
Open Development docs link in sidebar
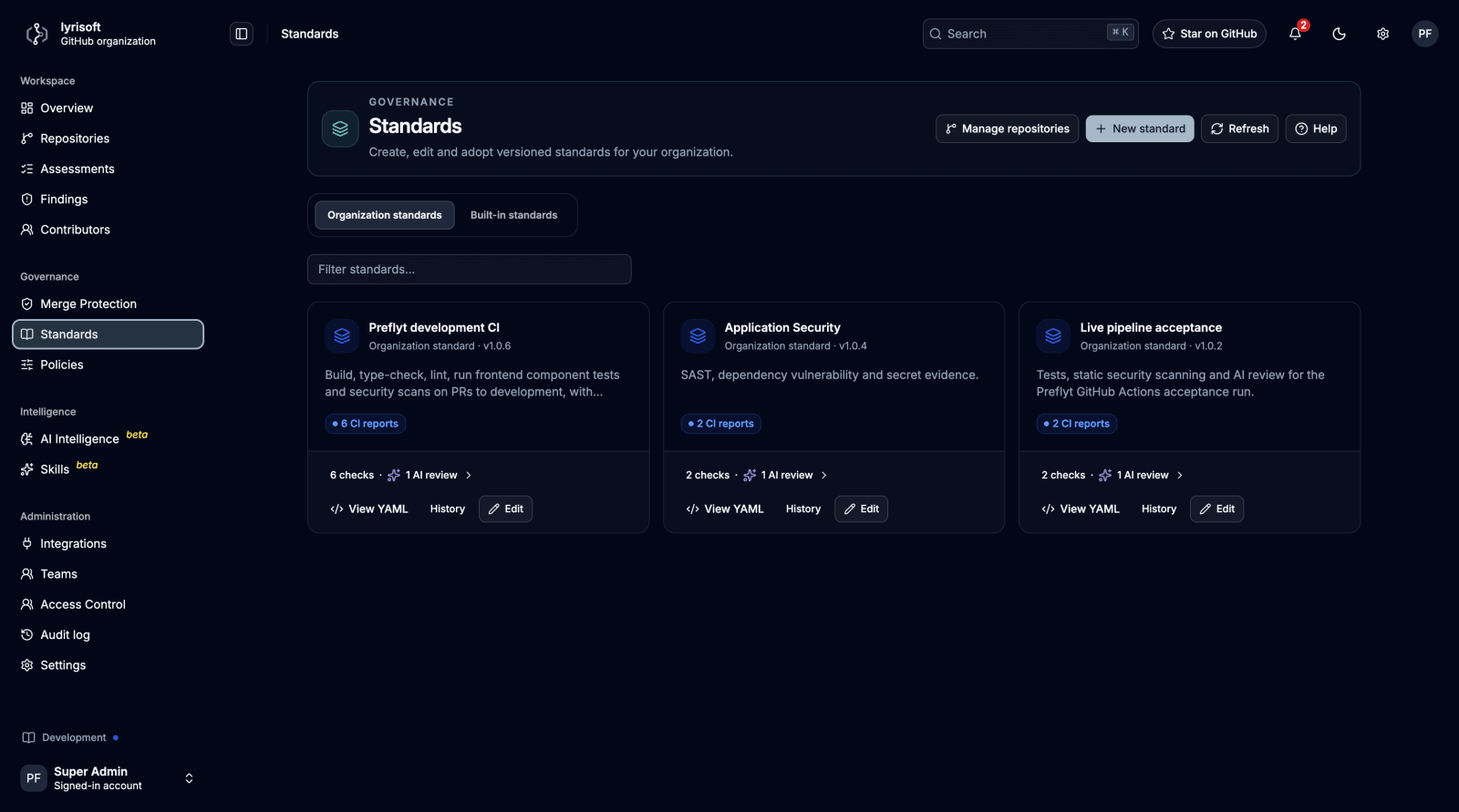70,737
